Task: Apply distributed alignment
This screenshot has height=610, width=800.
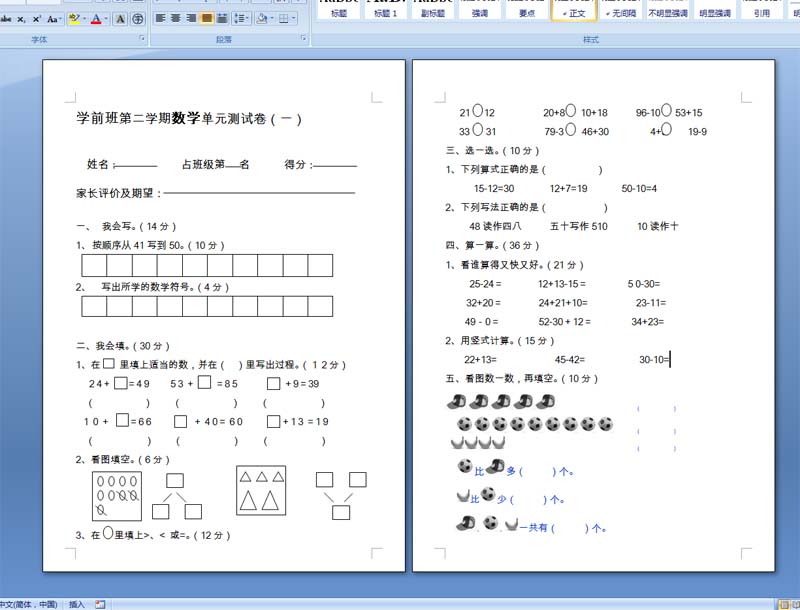Action: [x=222, y=18]
